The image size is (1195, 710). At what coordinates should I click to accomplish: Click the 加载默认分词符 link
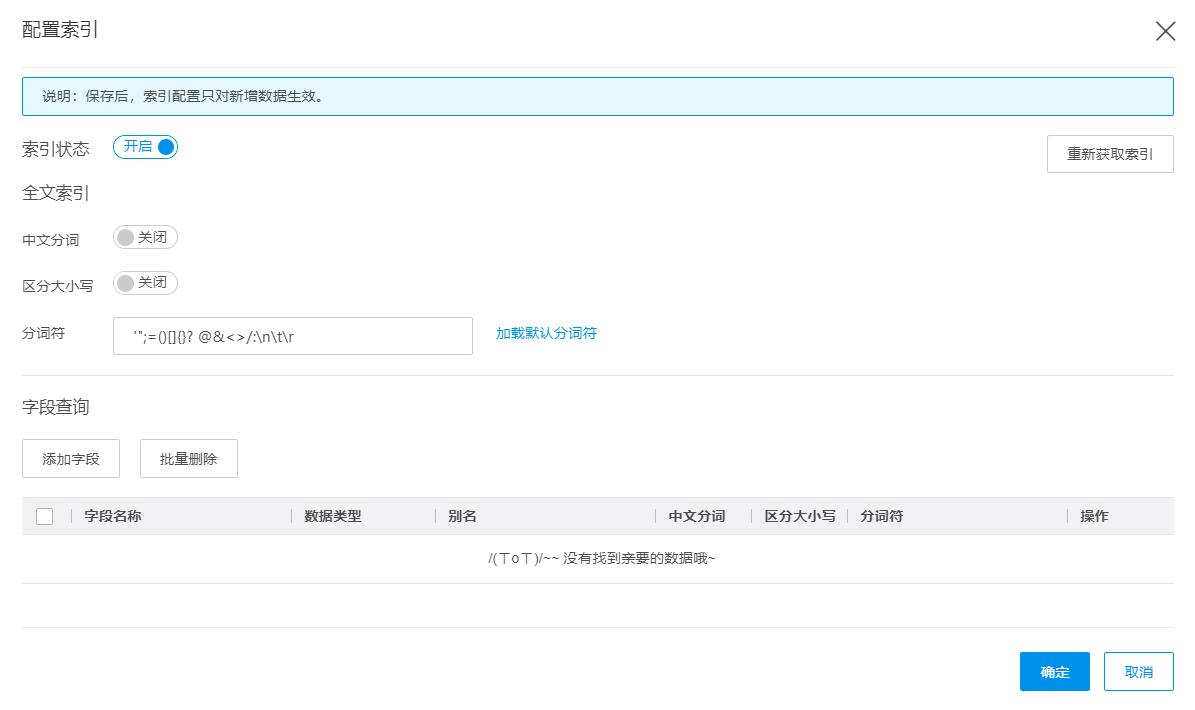[x=546, y=333]
